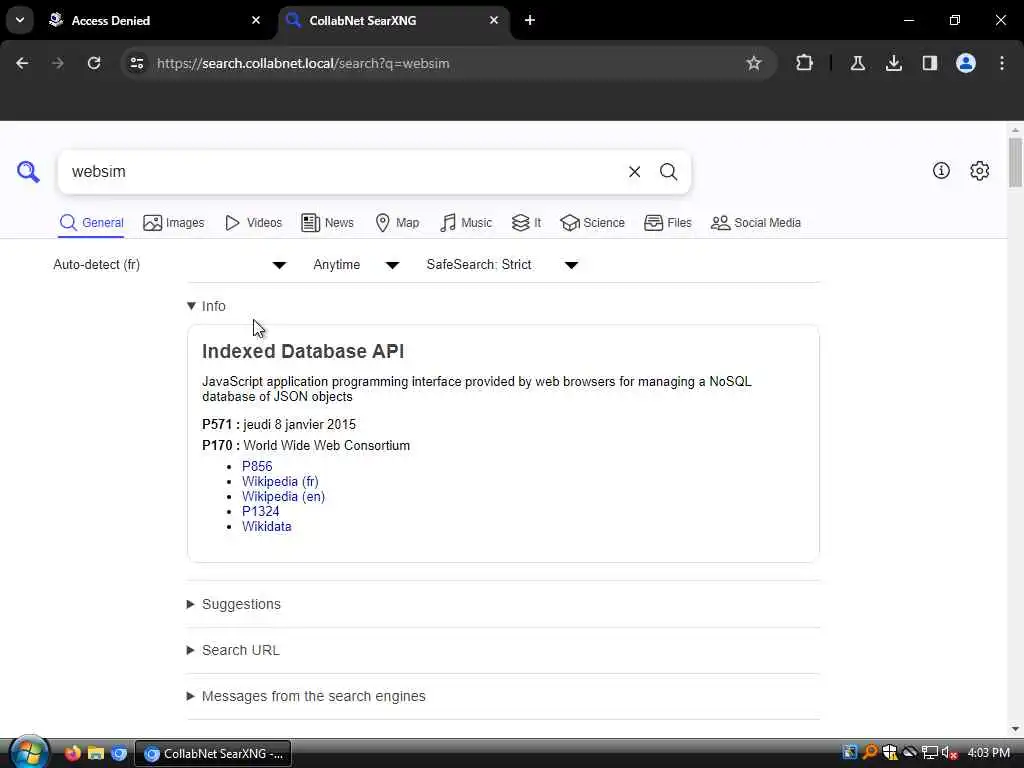Click the Indexed Database API heading
This screenshot has width=1024, height=768.
coord(303,351)
